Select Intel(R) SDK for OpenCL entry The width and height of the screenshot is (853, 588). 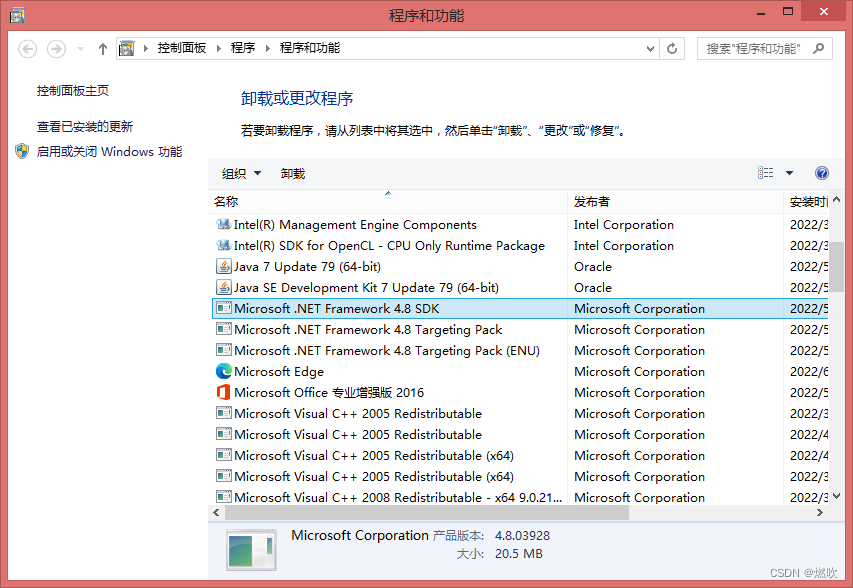(x=520, y=246)
